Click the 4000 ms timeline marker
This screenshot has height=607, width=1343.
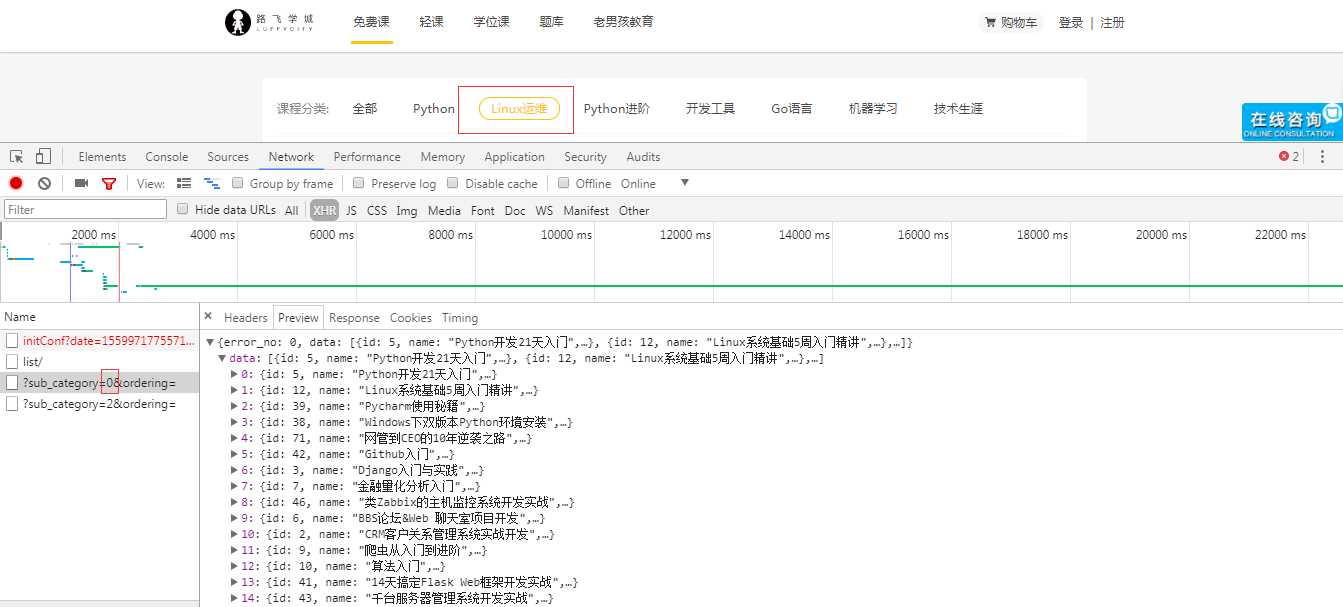pos(212,235)
